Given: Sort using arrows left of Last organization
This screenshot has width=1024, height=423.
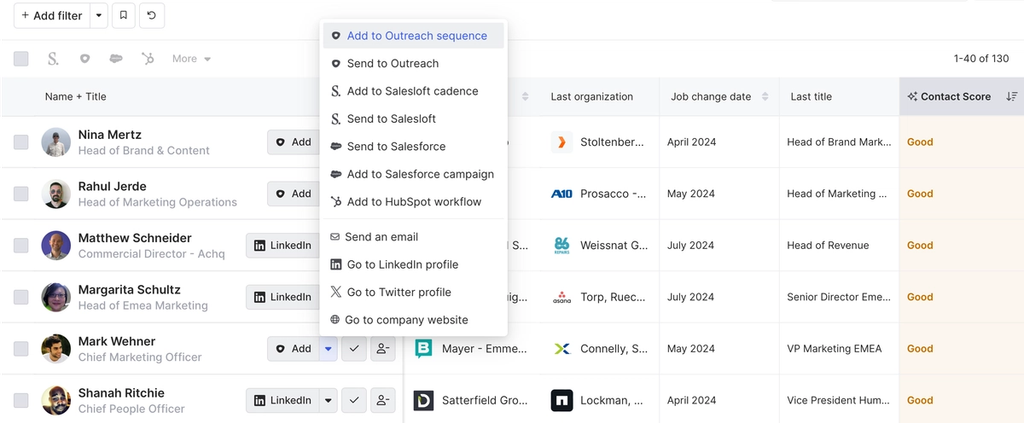Looking at the screenshot, I should (525, 97).
